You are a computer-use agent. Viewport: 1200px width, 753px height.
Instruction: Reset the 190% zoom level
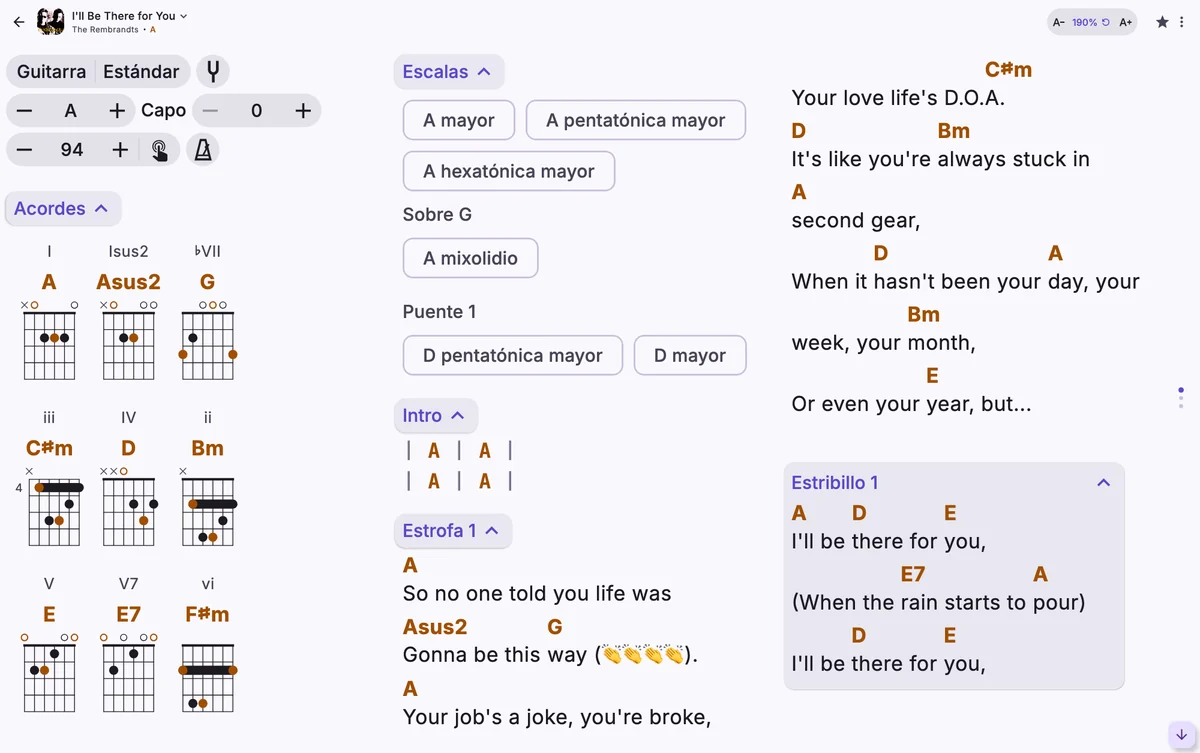pyautogui.click(x=1091, y=22)
